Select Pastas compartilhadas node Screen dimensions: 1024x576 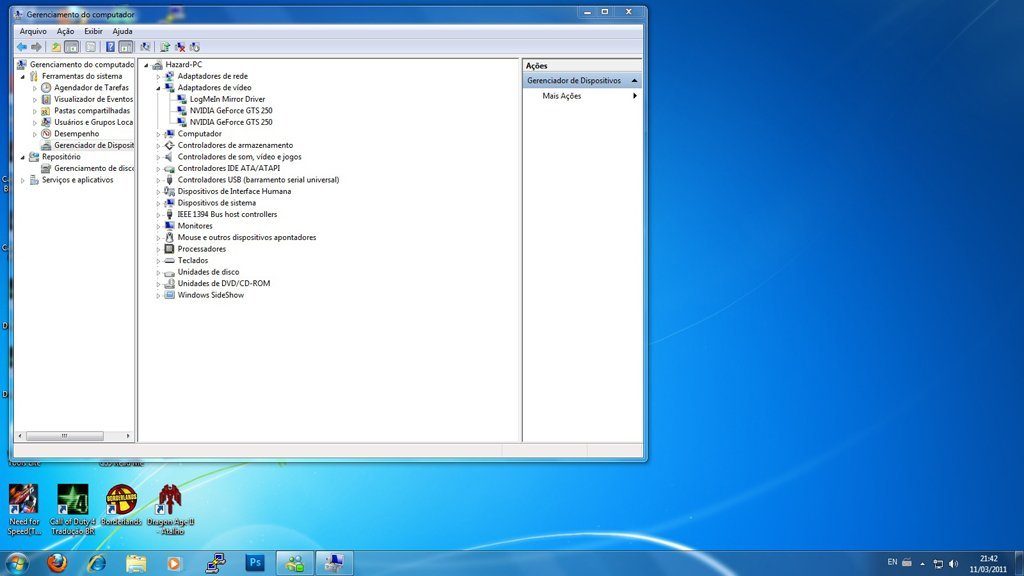click(92, 111)
